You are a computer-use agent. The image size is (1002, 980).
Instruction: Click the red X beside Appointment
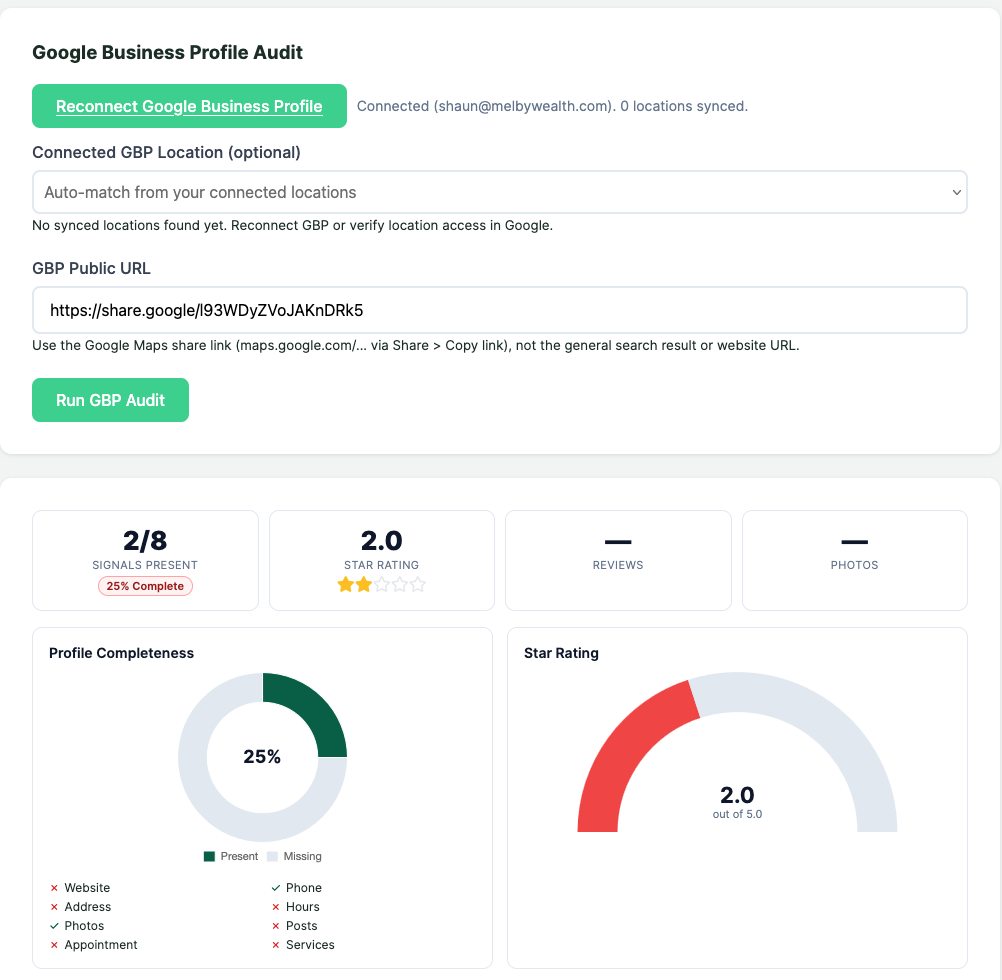pyautogui.click(x=54, y=945)
